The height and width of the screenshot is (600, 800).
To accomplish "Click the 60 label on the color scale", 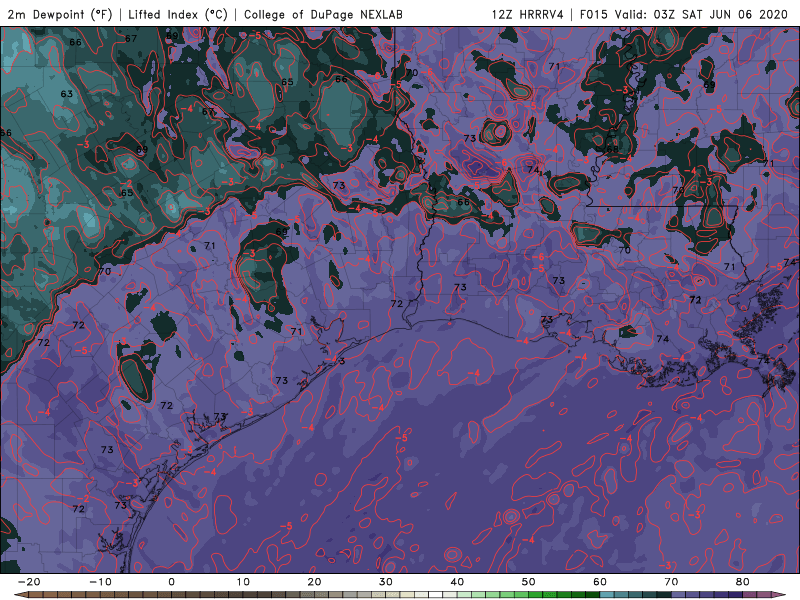I will (600, 582).
